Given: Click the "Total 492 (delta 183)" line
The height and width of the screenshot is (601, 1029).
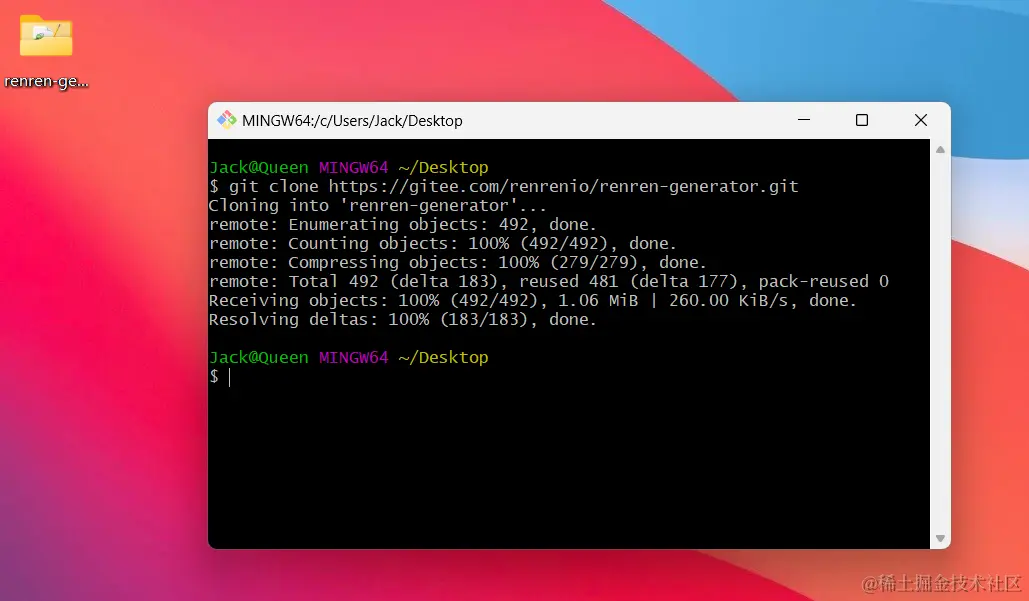Looking at the screenshot, I should tap(549, 281).
